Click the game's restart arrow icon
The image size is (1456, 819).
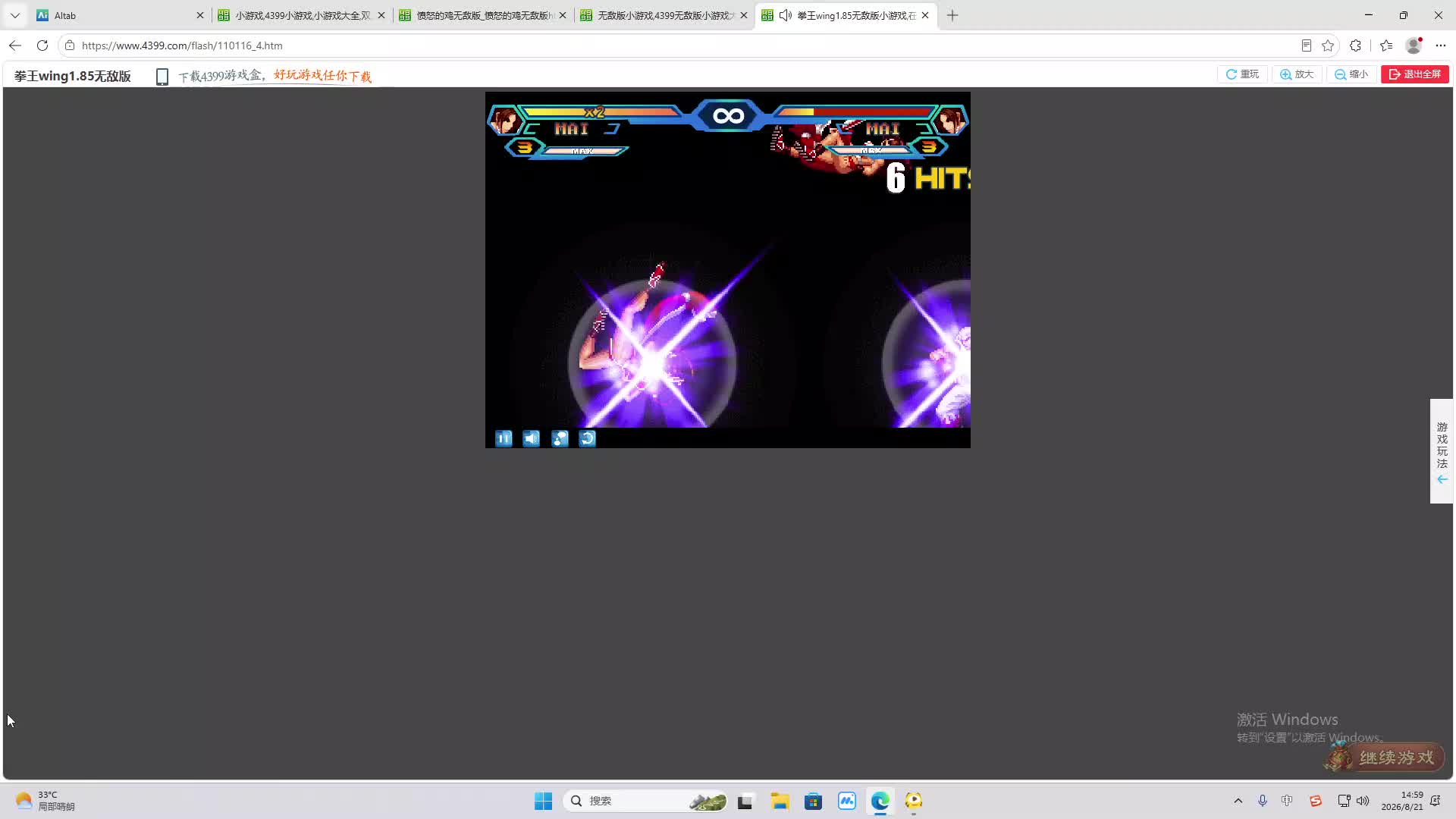(x=588, y=438)
